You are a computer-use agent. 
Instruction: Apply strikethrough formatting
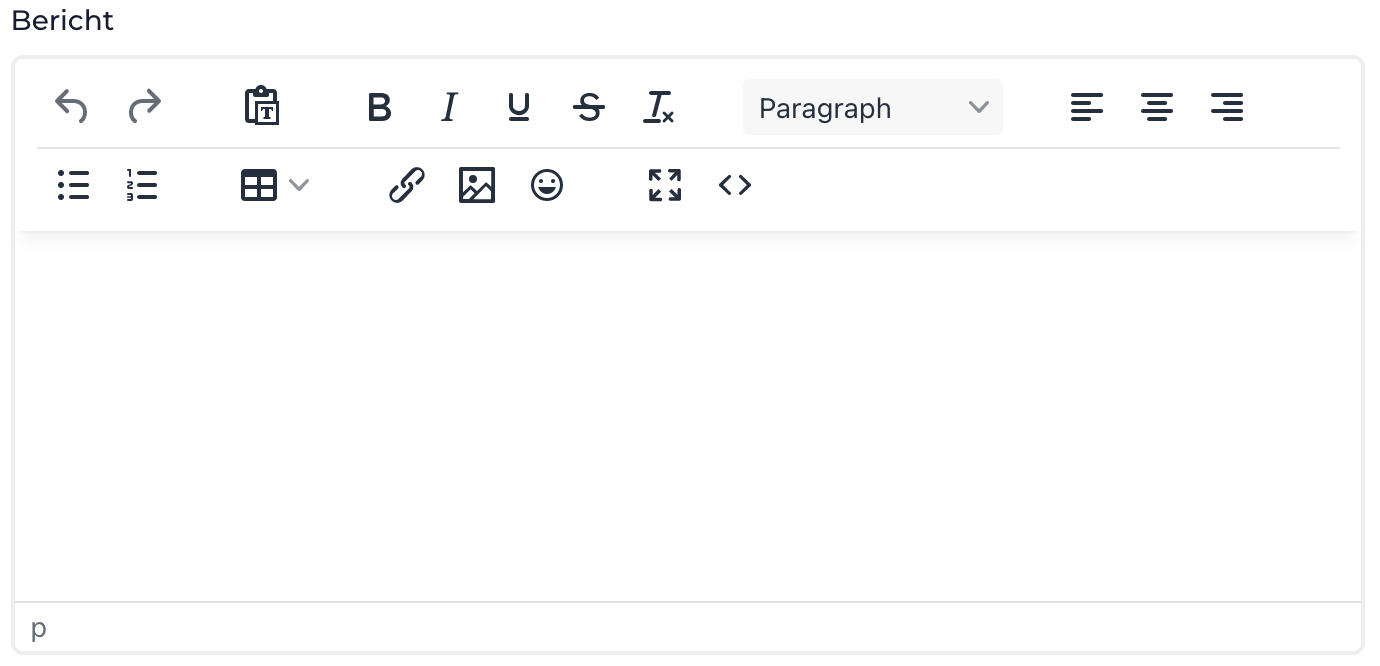tap(589, 106)
